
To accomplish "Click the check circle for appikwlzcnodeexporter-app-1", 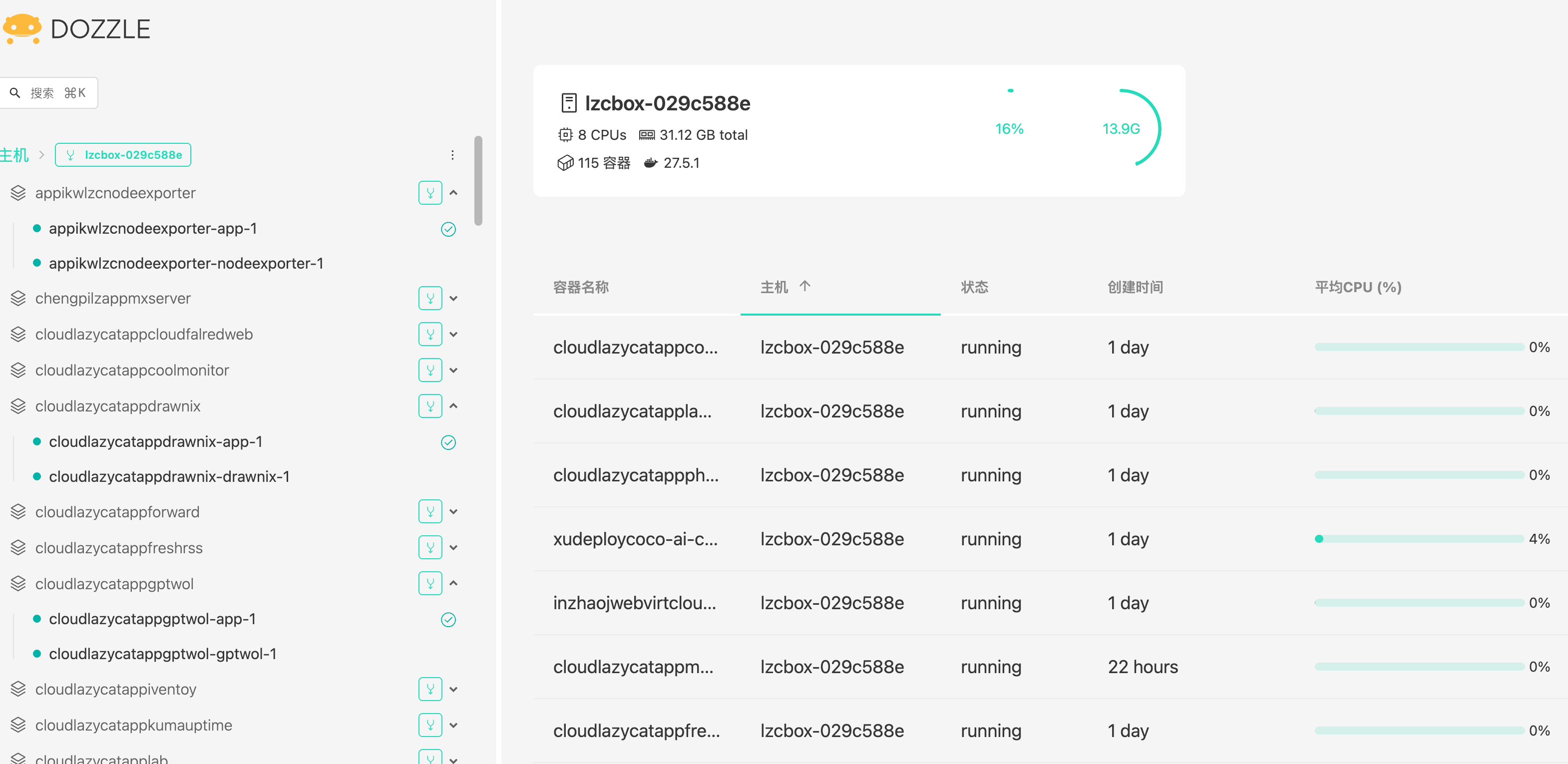I will (448, 229).
